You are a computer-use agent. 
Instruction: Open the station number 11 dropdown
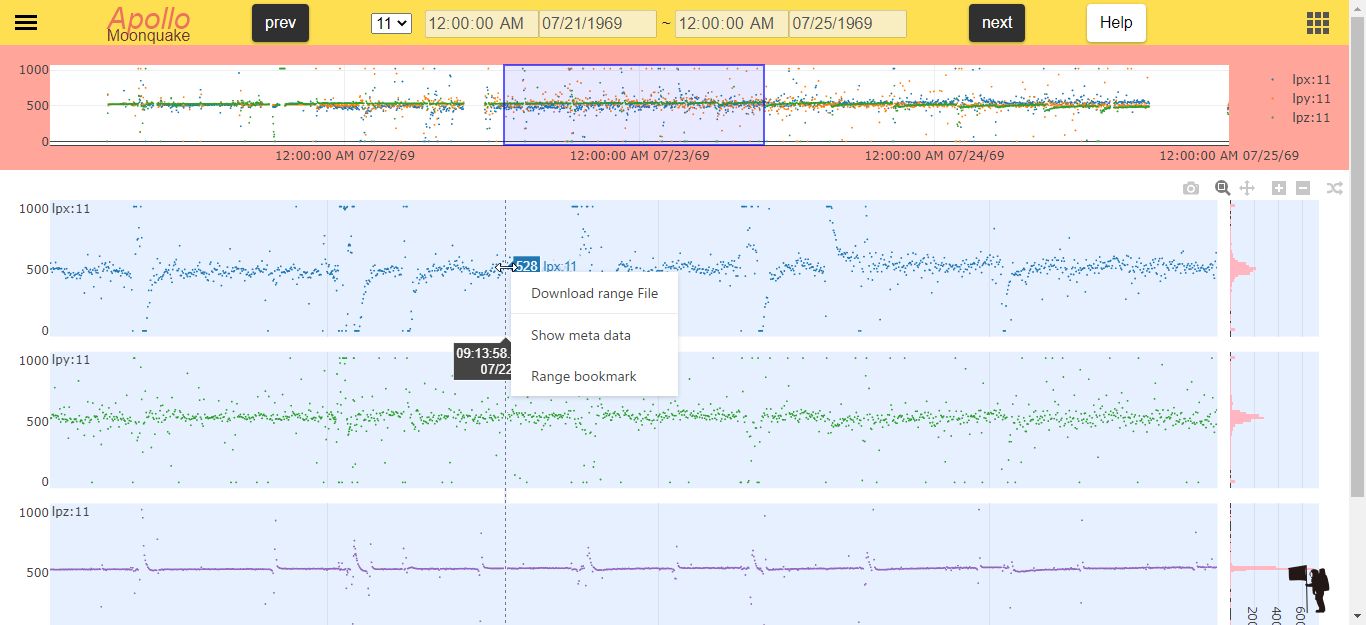pos(391,23)
